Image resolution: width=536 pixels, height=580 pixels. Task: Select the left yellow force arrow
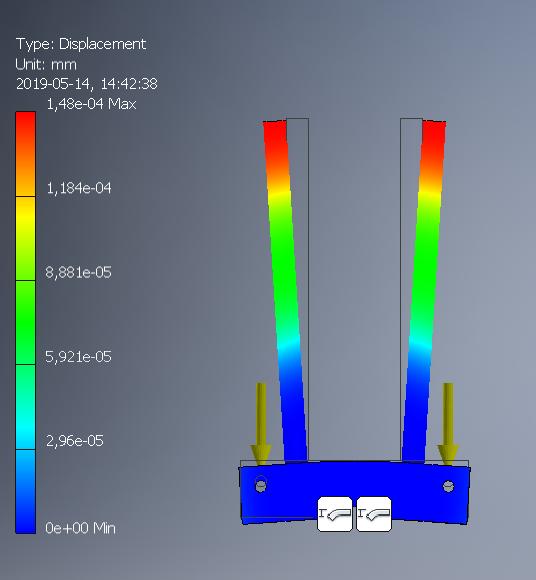click(261, 424)
